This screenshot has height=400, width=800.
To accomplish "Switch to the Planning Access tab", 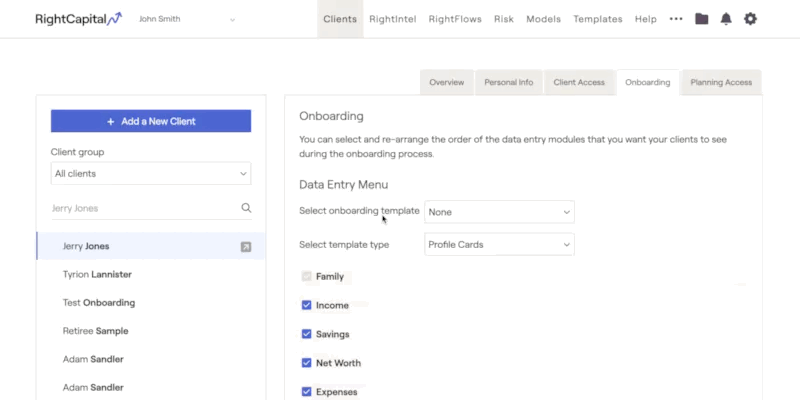I will pyautogui.click(x=721, y=82).
